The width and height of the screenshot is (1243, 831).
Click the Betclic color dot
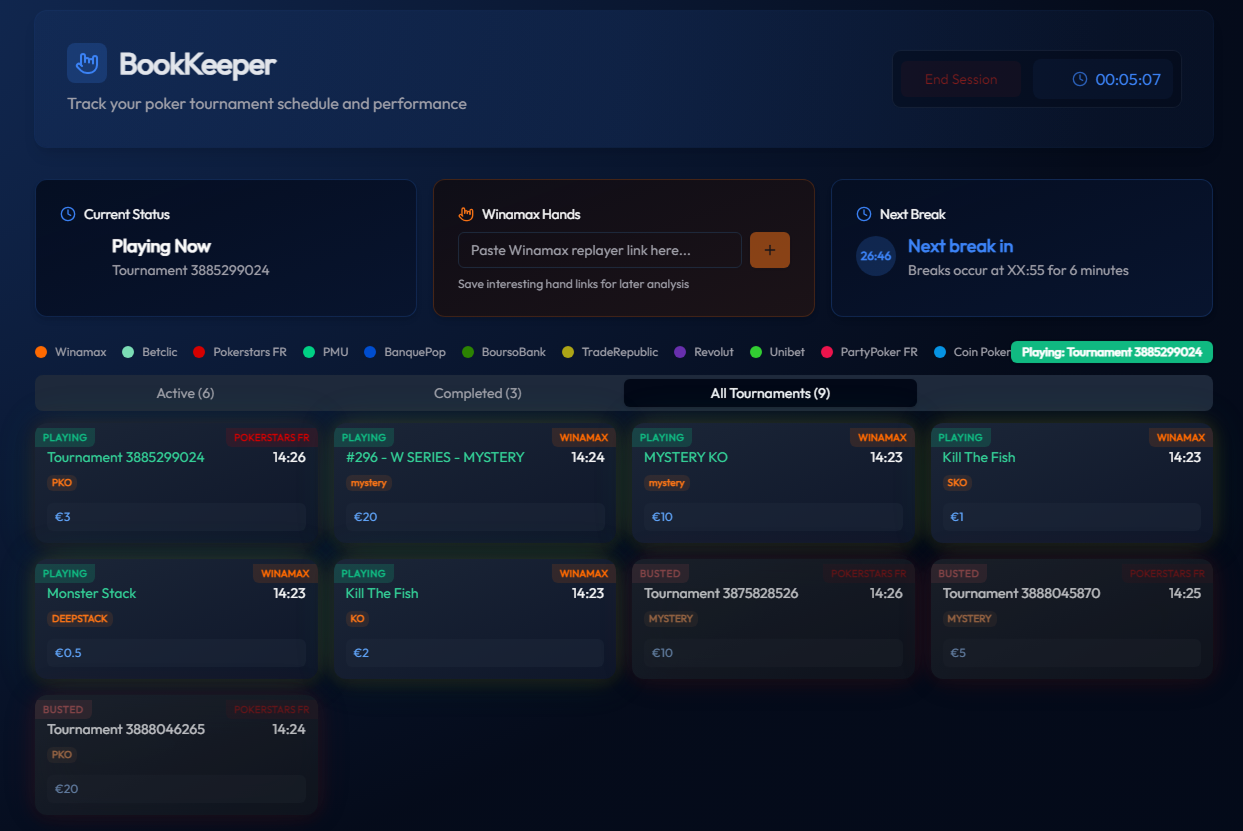128,352
